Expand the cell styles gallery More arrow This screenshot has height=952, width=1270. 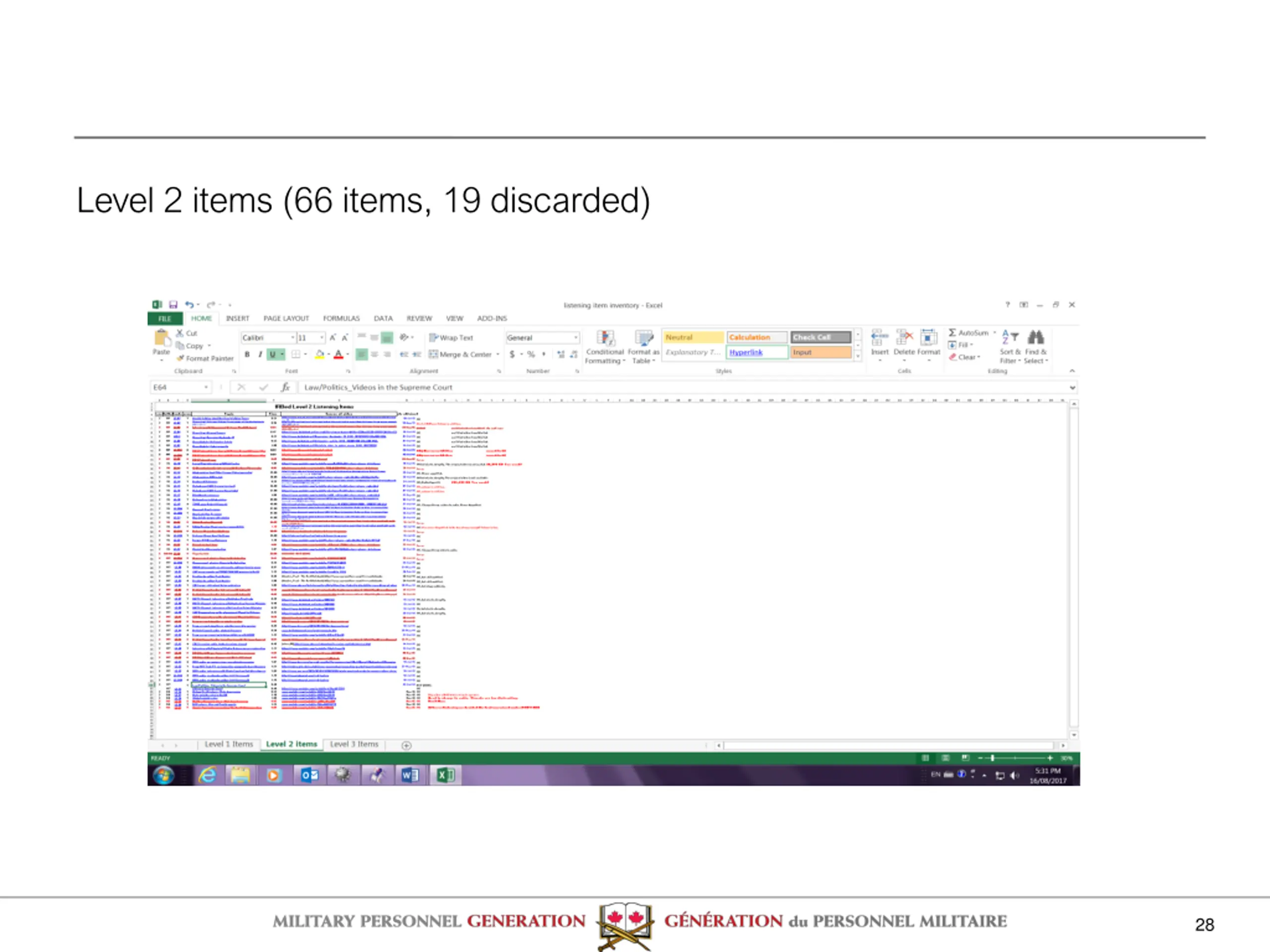(858, 357)
